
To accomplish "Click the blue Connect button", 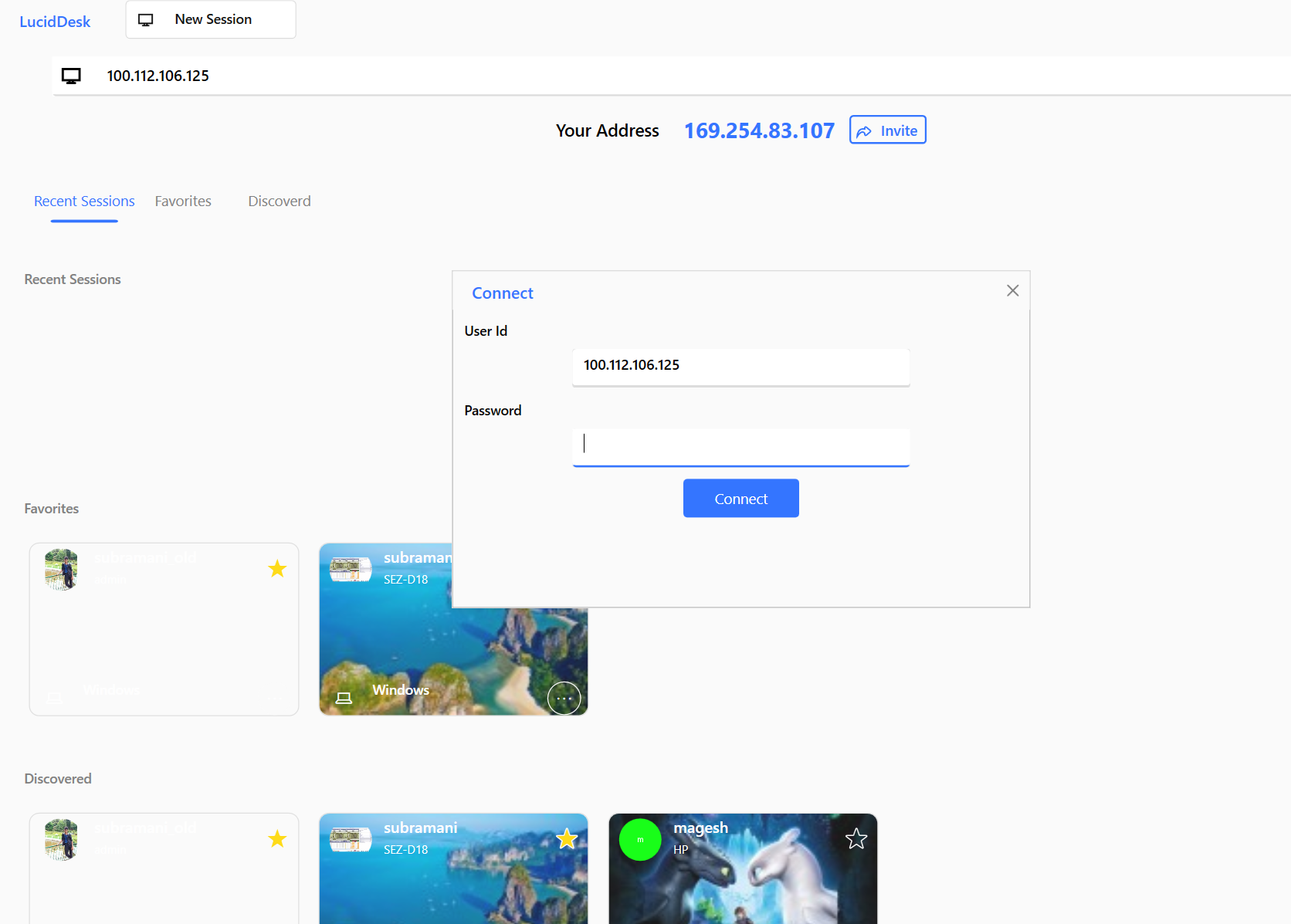I will point(741,499).
